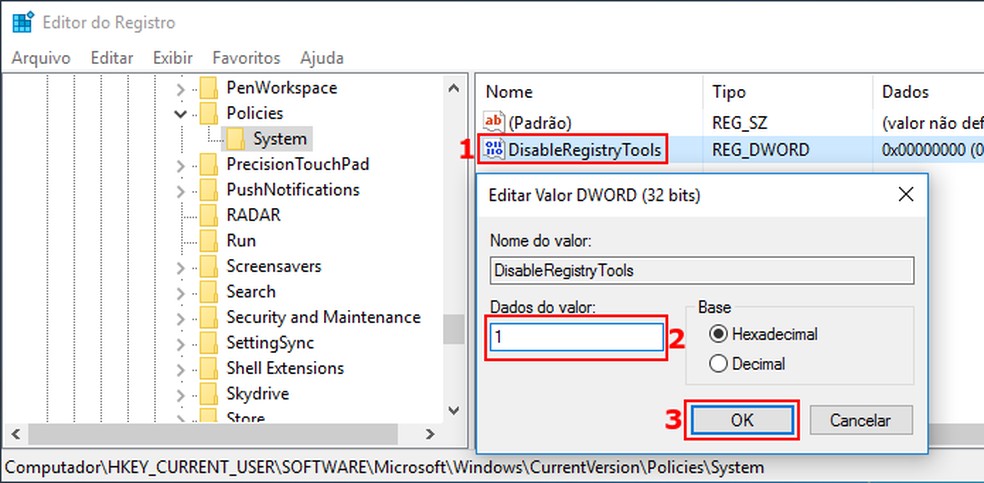Close the Editar Valor DWORD dialog

point(906,195)
